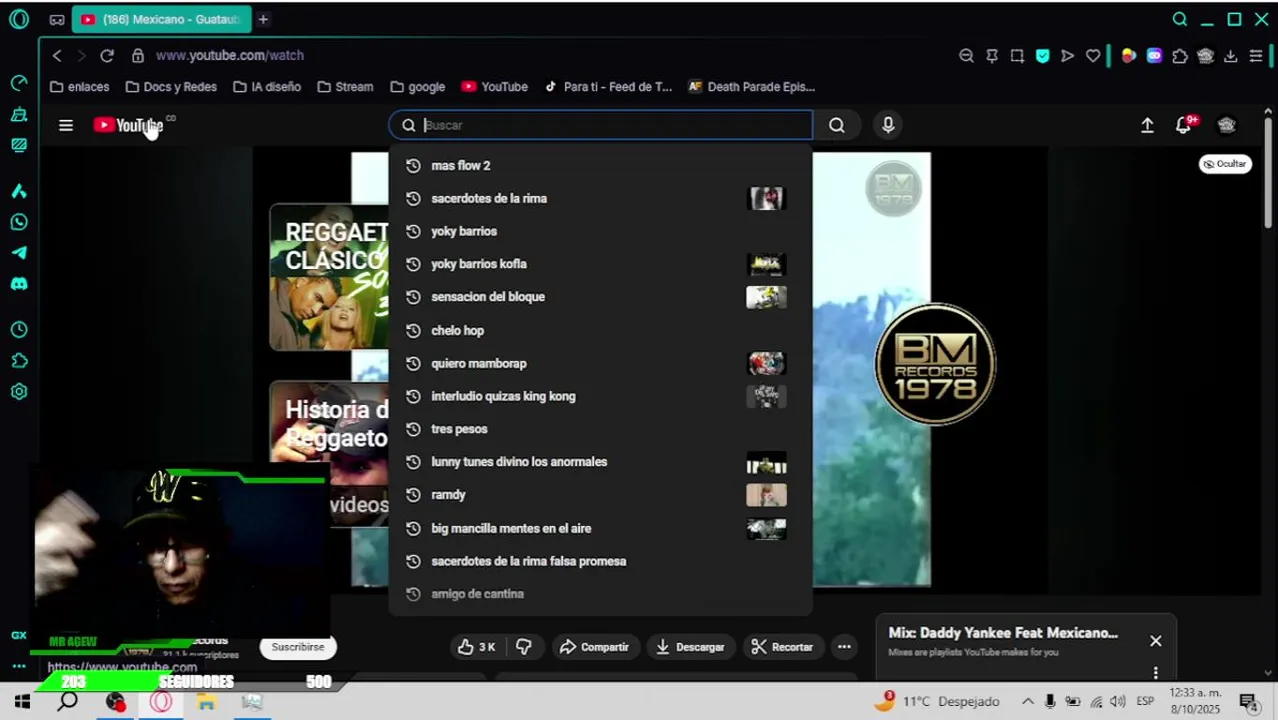1278x720 pixels.
Task: Open the Docs y Redes bookmark folder
Action: coord(171,87)
